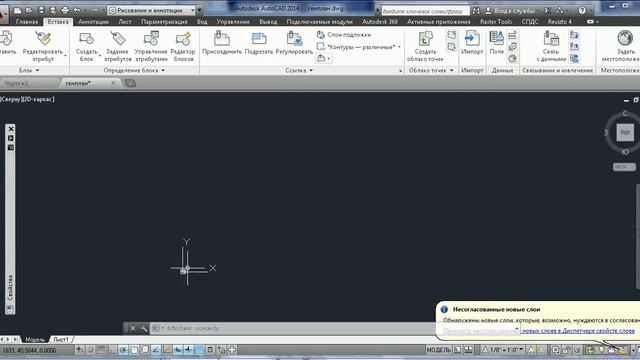Click Задать местоположение globe icon
640x360 pixels.
pyautogui.click(x=625, y=38)
